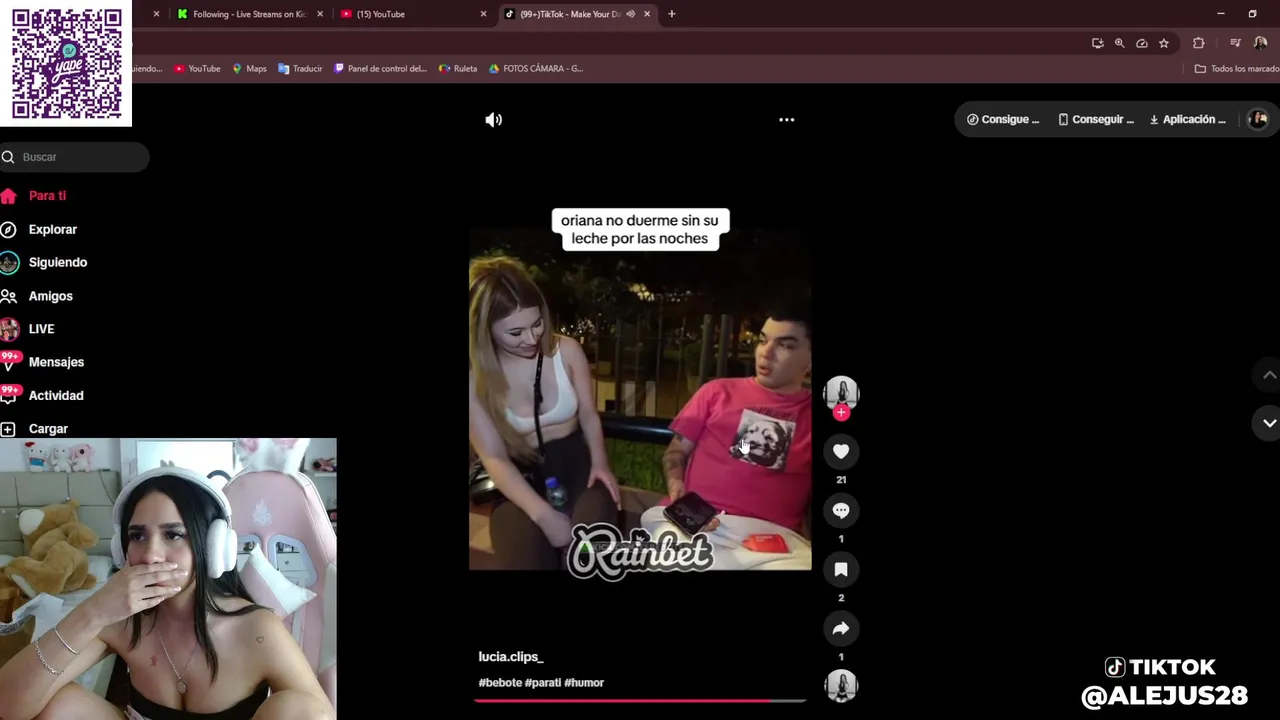
Task: Click the Aplicación download button
Action: 1188,120
